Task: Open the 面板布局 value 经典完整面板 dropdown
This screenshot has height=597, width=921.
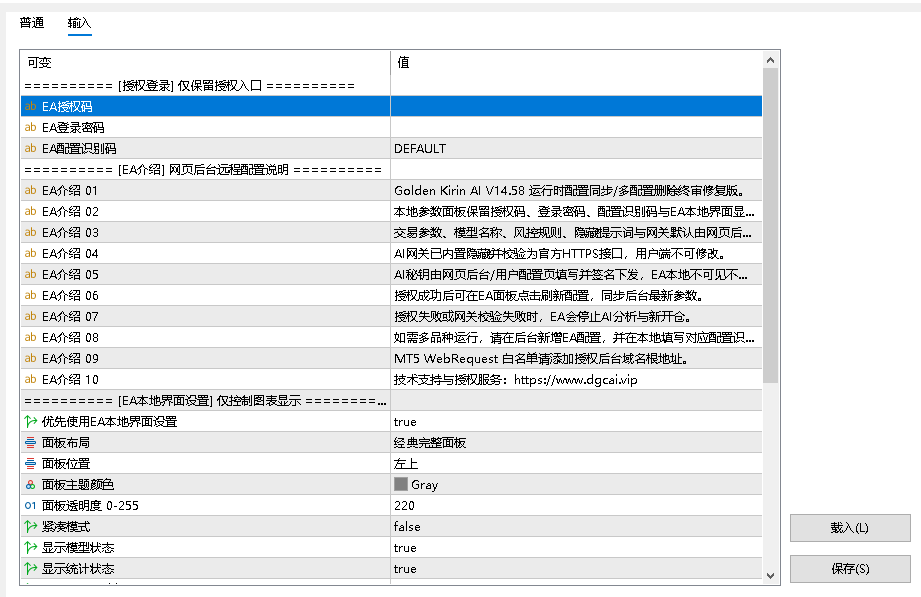Action: click(576, 443)
